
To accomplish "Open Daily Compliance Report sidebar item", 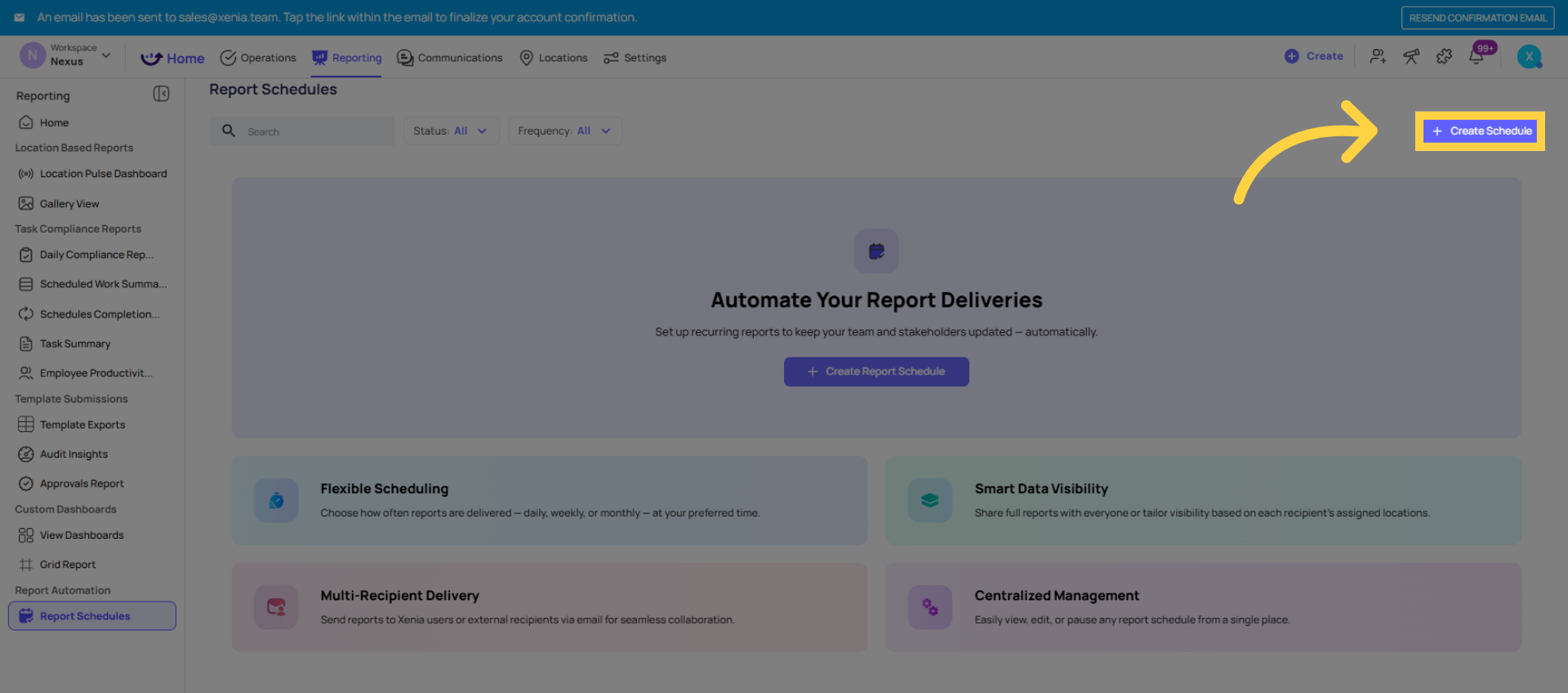I will point(91,255).
